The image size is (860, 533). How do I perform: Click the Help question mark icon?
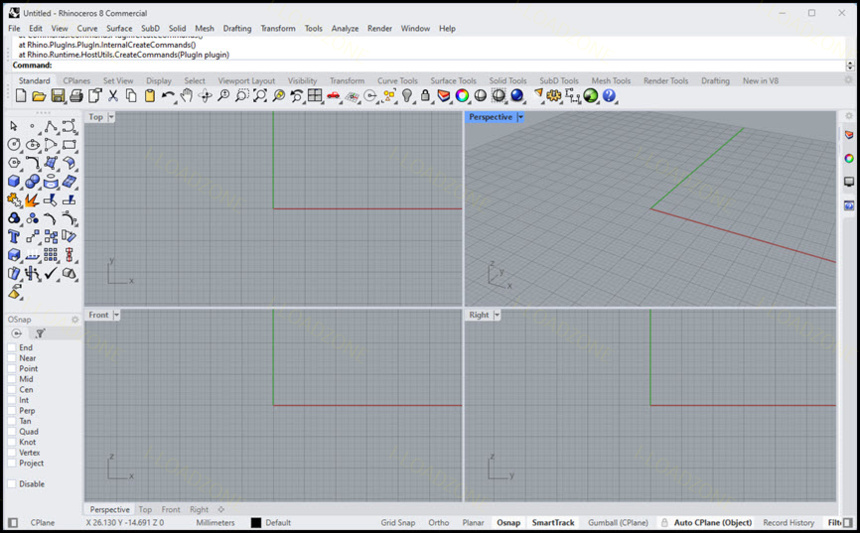coord(609,96)
